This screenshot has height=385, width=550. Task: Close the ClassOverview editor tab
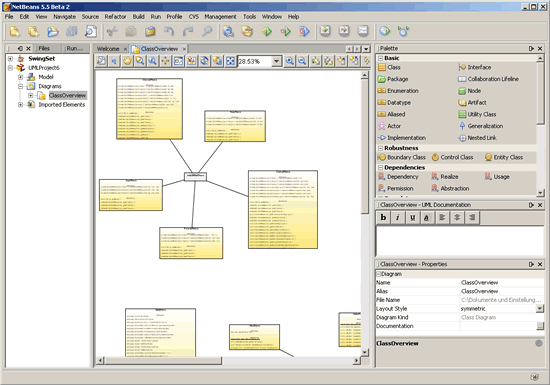pyautogui.click(x=184, y=49)
